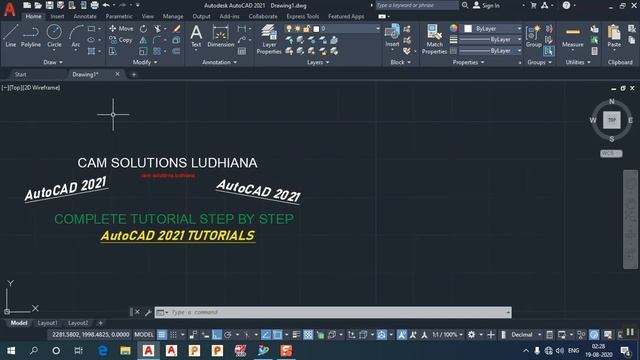Click the Undo arrow in quick access toolbar
Viewport: 640px width, 360px height.
click(106, 5)
